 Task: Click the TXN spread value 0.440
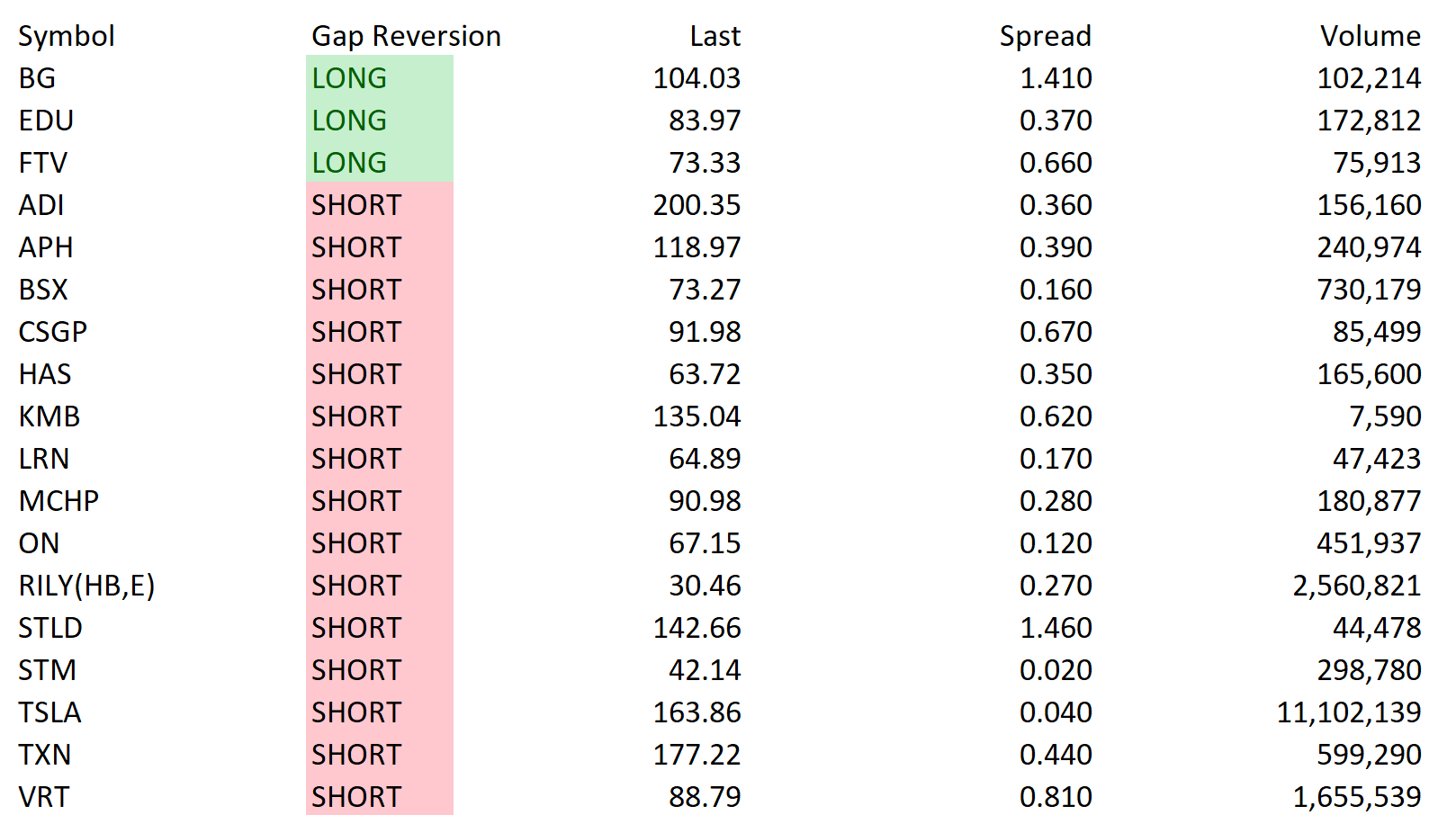[1056, 755]
